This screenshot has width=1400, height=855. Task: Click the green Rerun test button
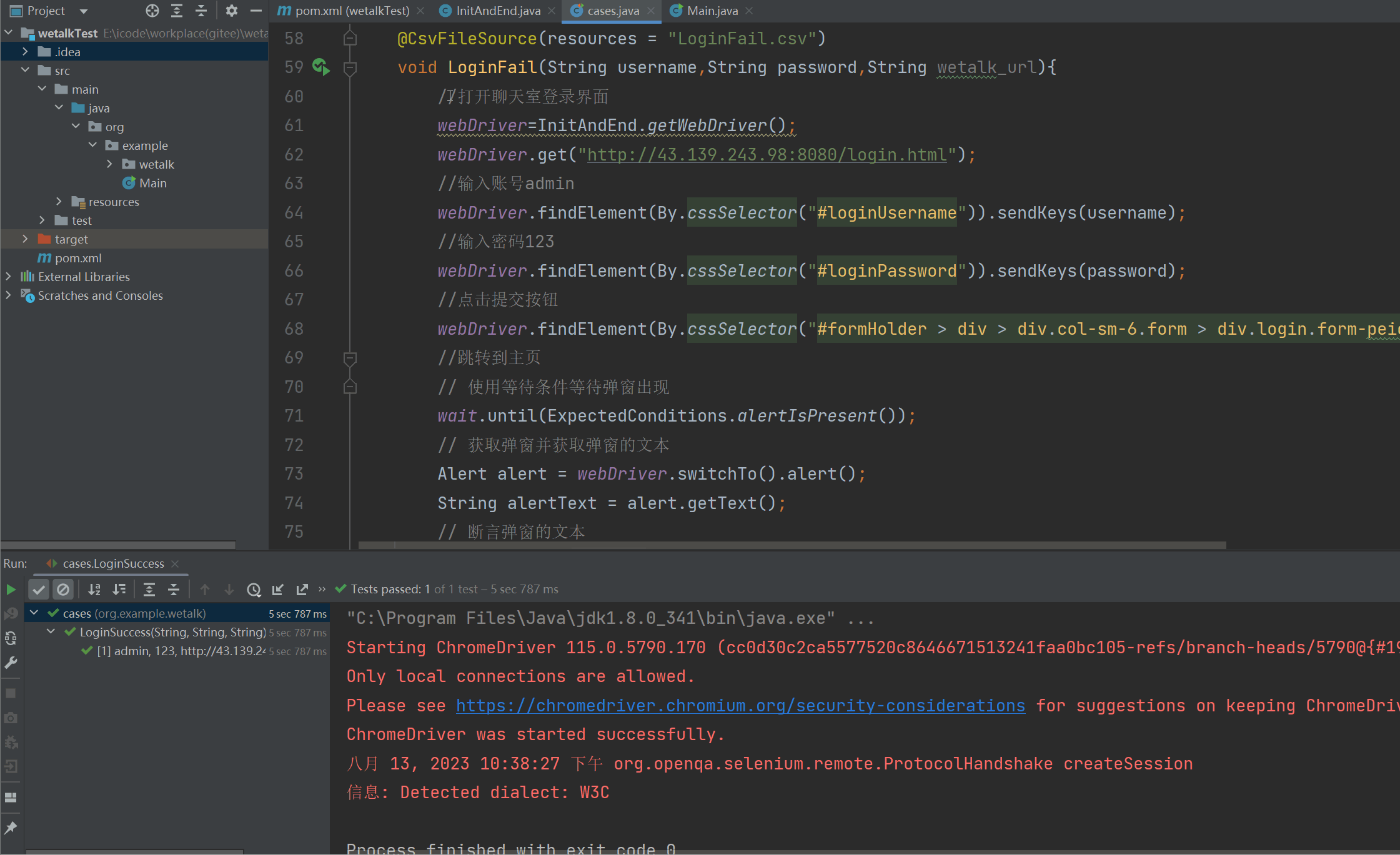click(11, 589)
